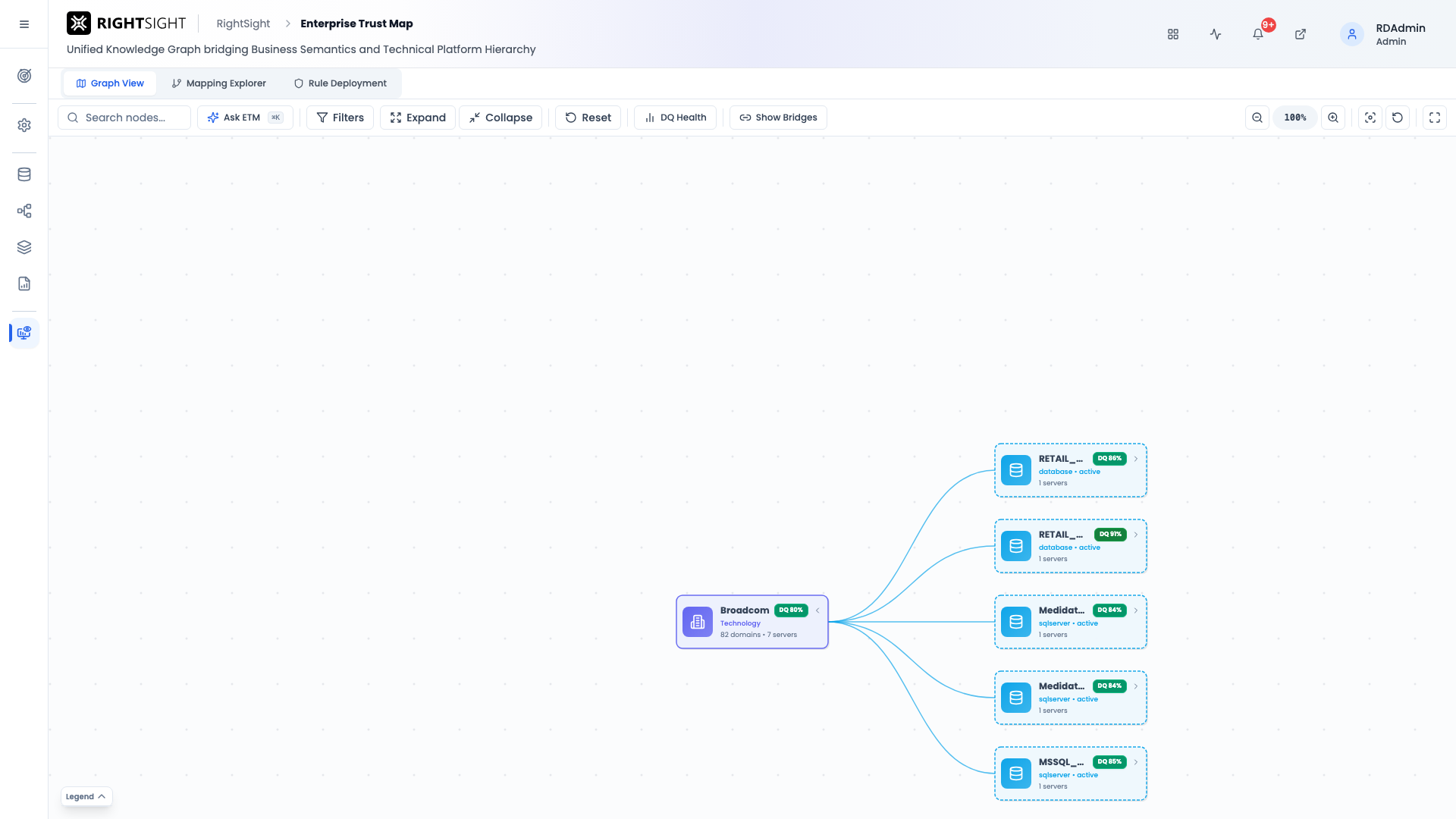1456x819 pixels.
Task: Click the database icon on RETAIL DQ 86% node
Action: point(1016,470)
